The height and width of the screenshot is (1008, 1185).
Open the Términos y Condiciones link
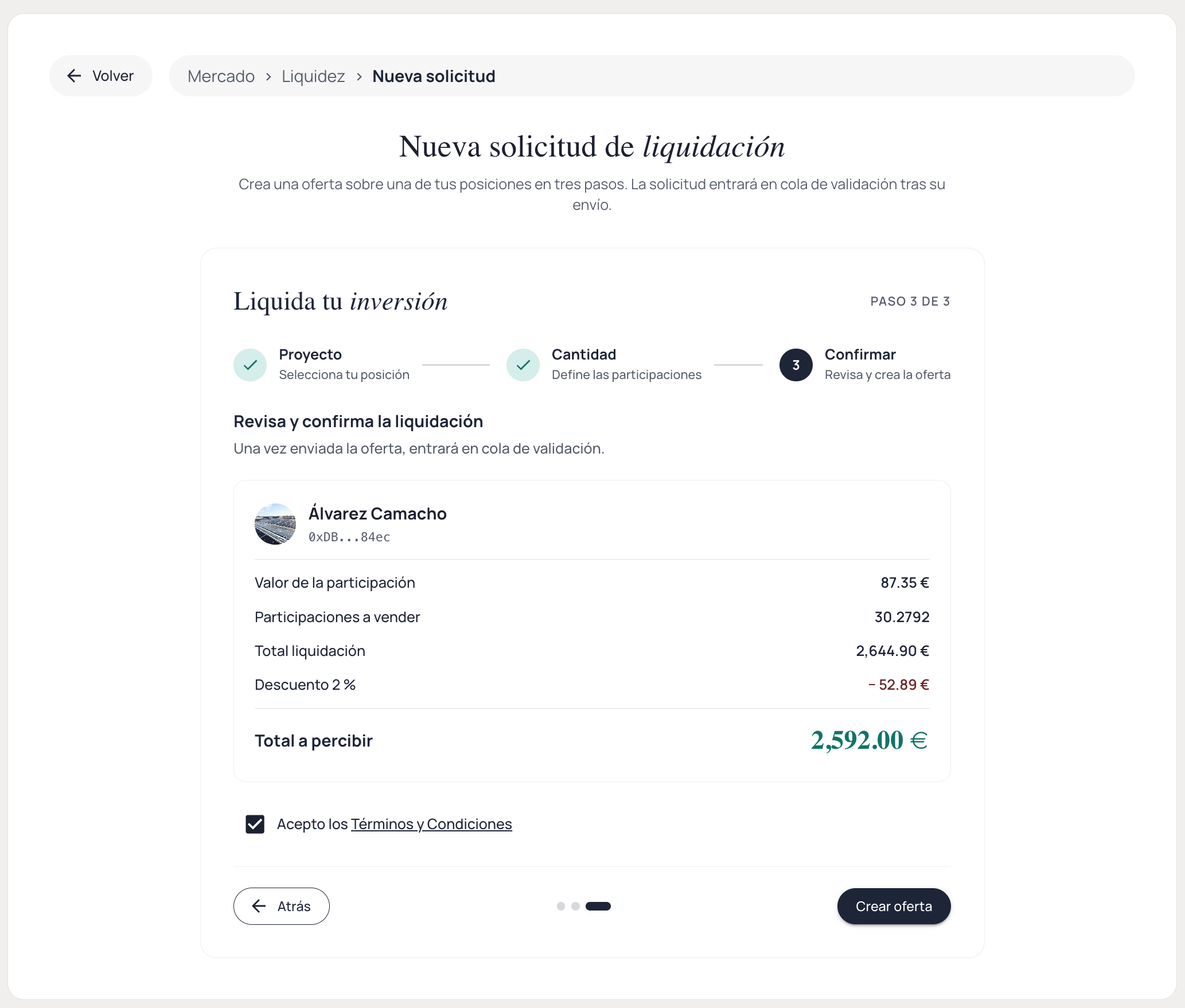pyautogui.click(x=431, y=824)
